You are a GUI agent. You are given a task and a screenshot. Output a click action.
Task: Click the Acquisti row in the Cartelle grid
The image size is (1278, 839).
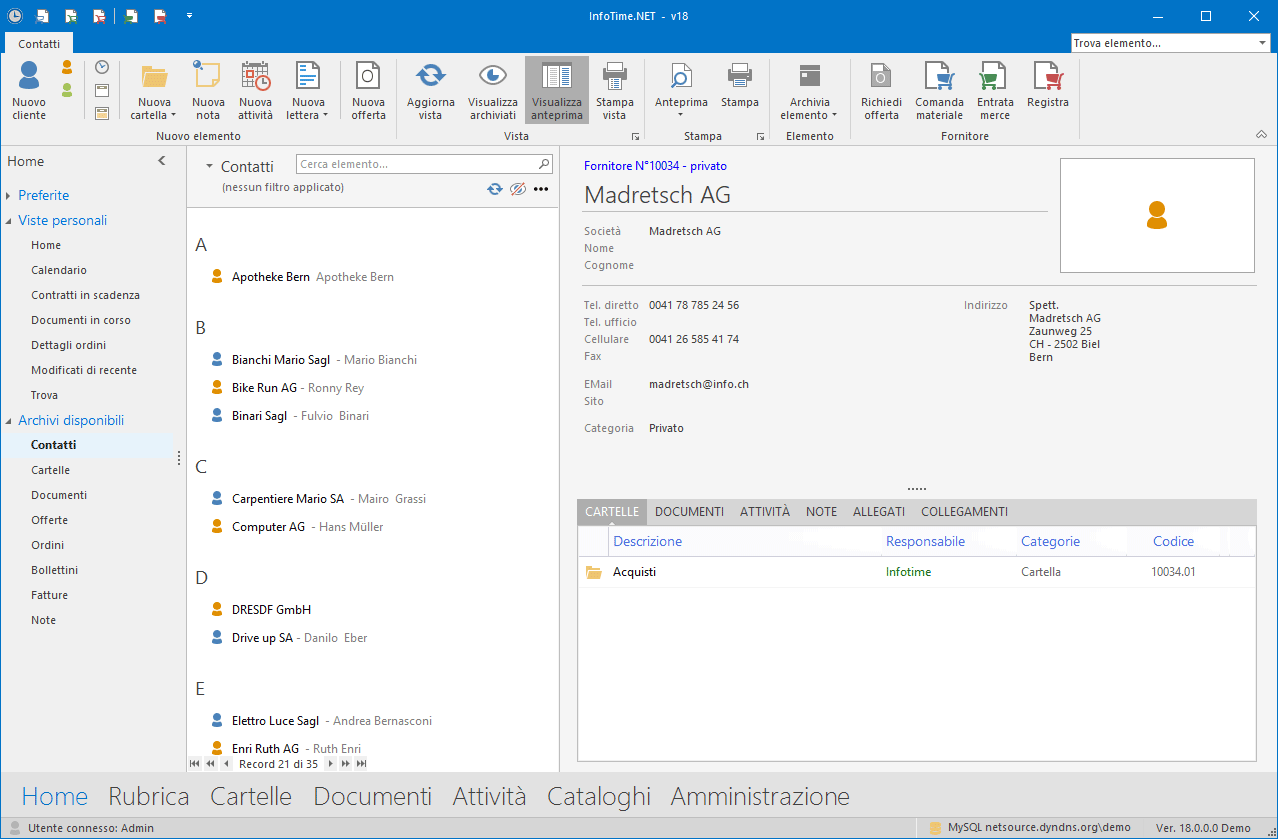(916, 572)
